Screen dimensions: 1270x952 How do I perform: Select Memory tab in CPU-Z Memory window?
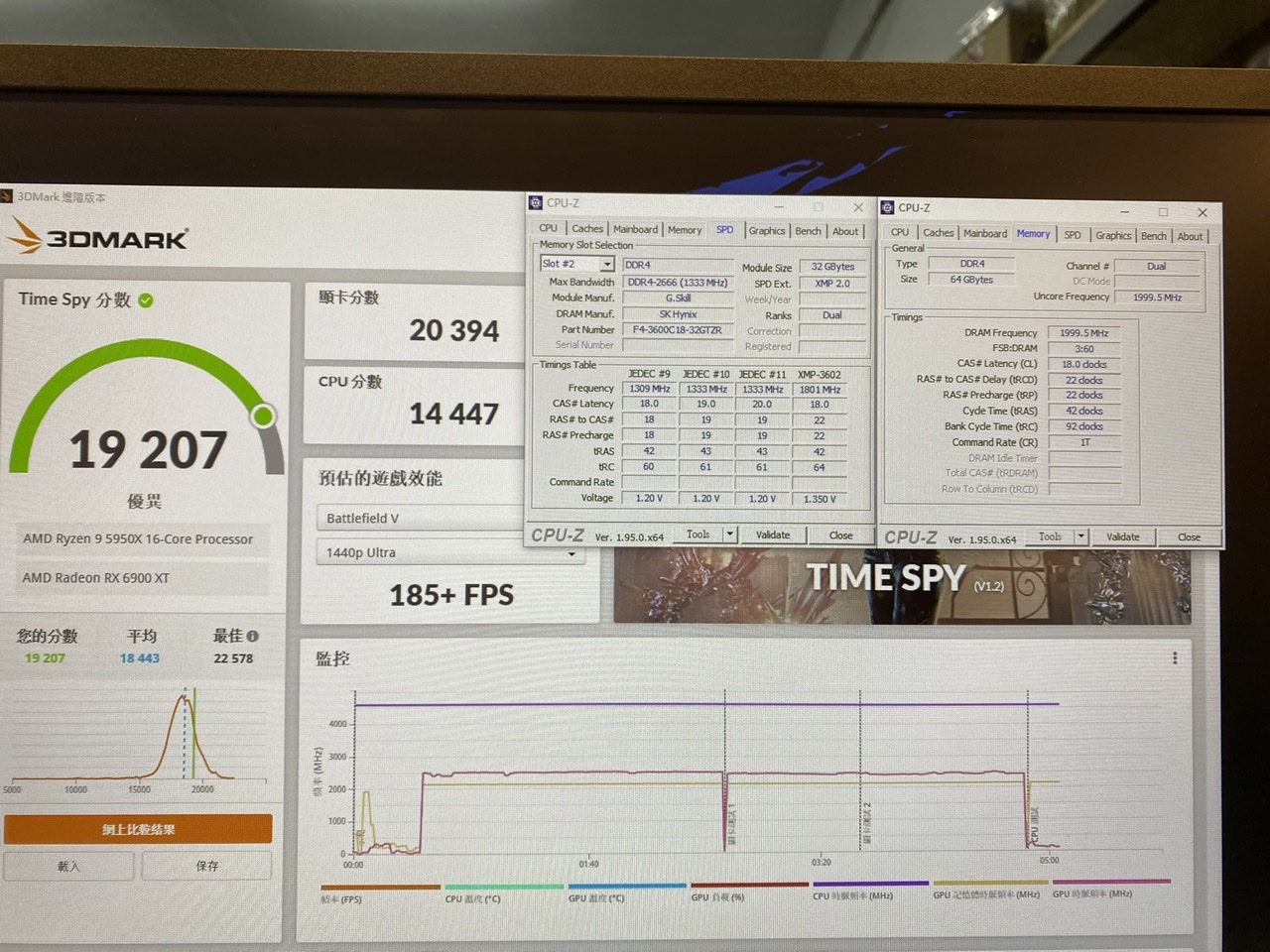1033,234
